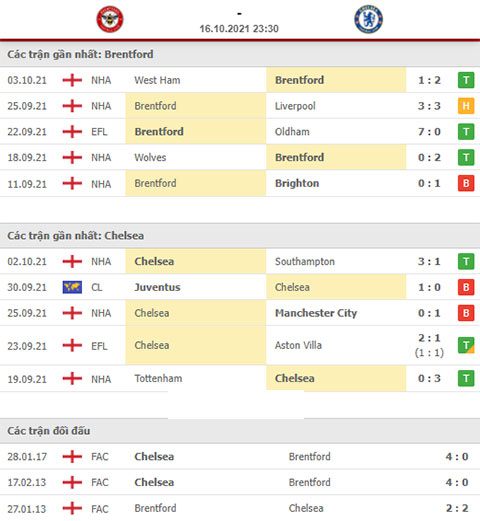Open the Liverpool team link
This screenshot has height=521, width=480.
pos(295,106)
